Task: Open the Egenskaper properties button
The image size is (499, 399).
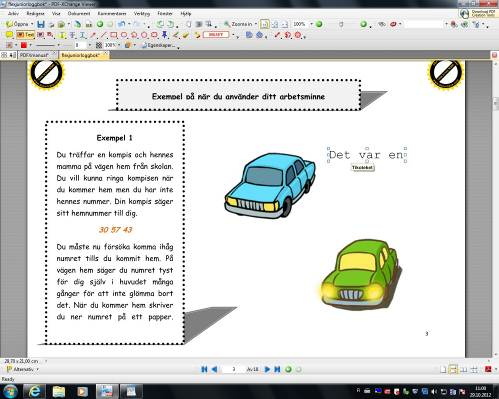Action: click(158, 45)
